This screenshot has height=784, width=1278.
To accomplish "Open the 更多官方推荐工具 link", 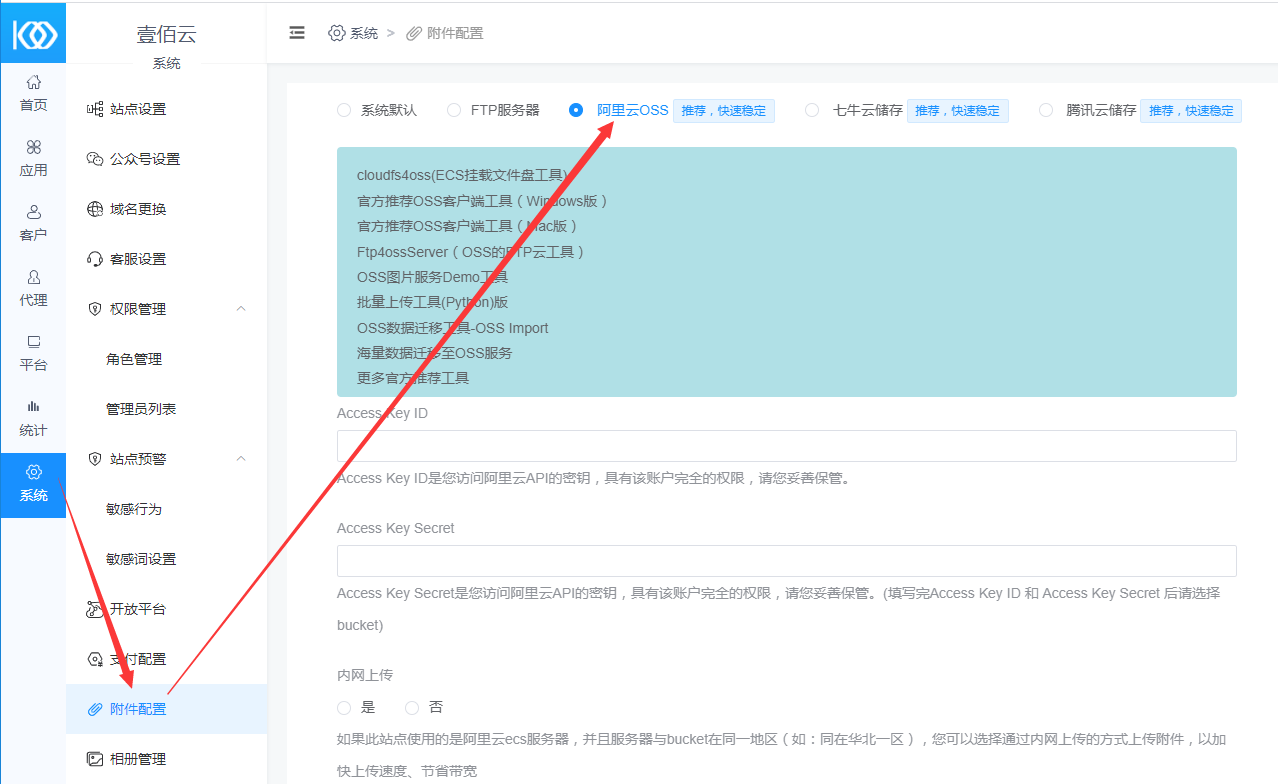I will point(413,378).
